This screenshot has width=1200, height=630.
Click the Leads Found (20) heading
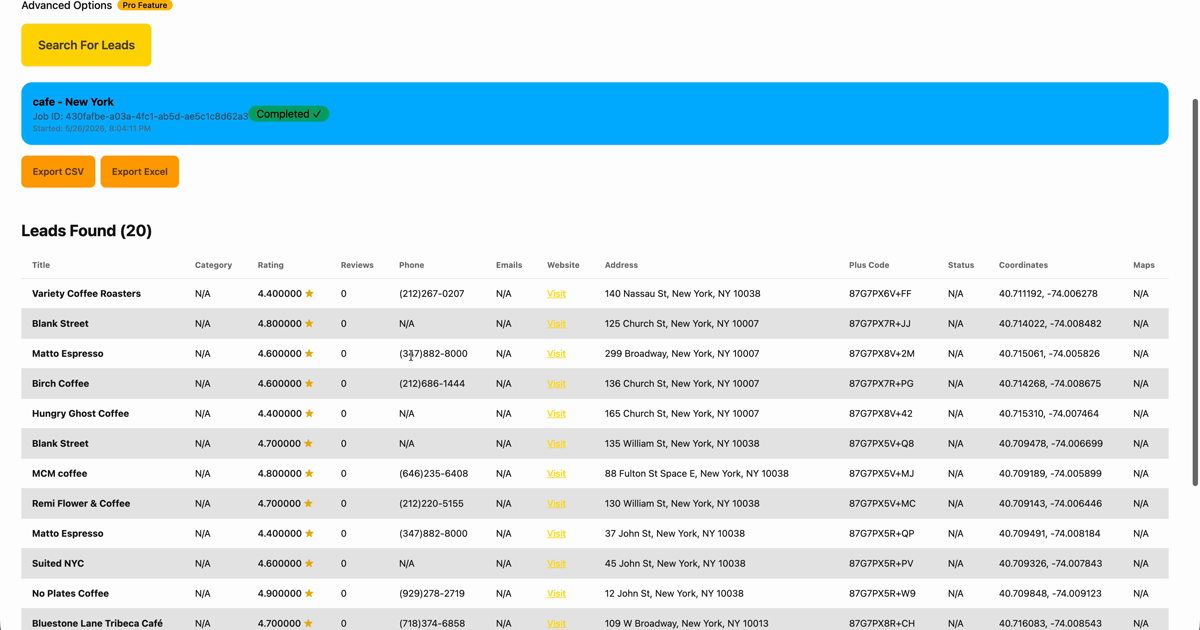87,231
